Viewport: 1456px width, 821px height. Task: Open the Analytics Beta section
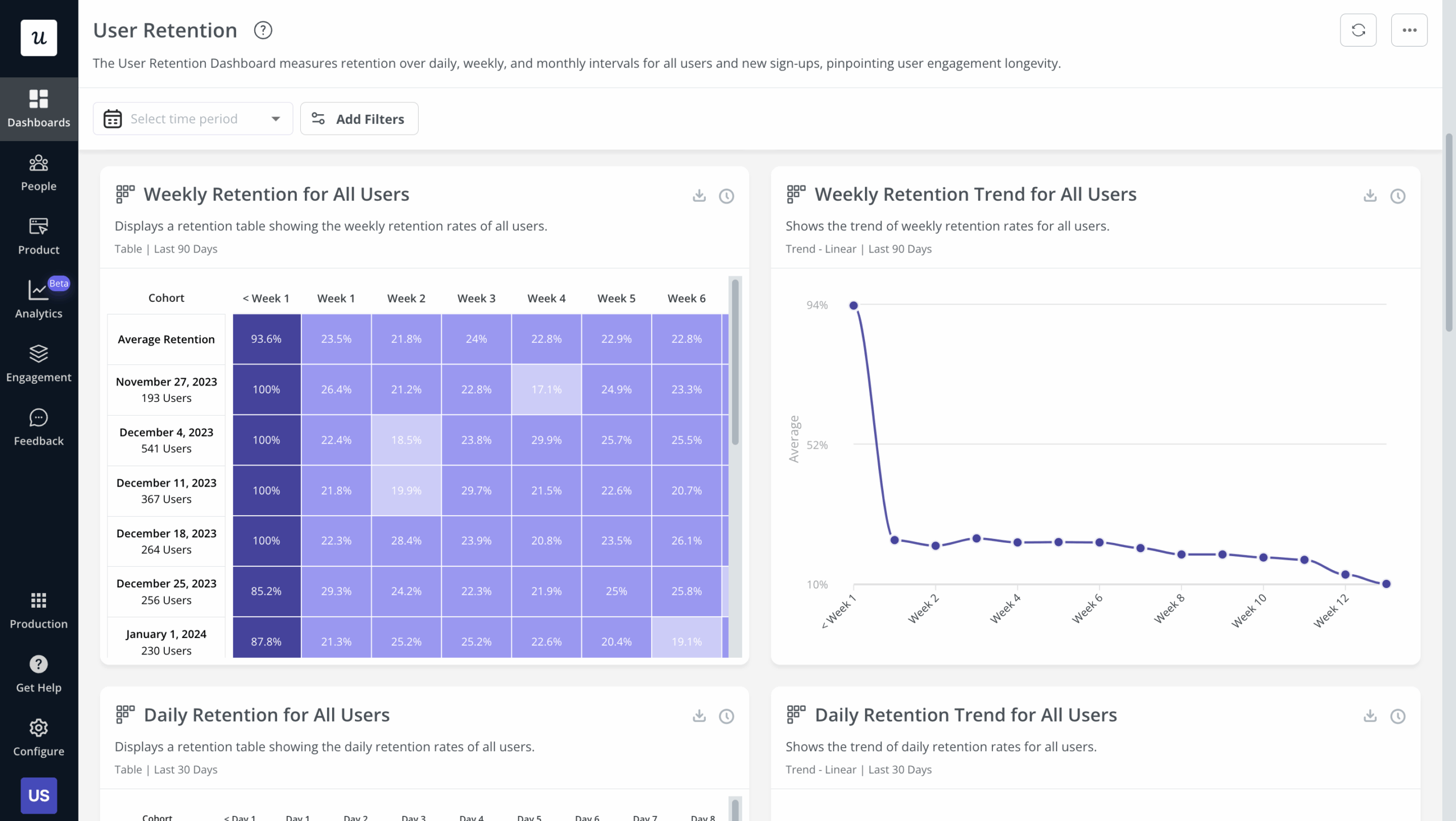point(38,298)
